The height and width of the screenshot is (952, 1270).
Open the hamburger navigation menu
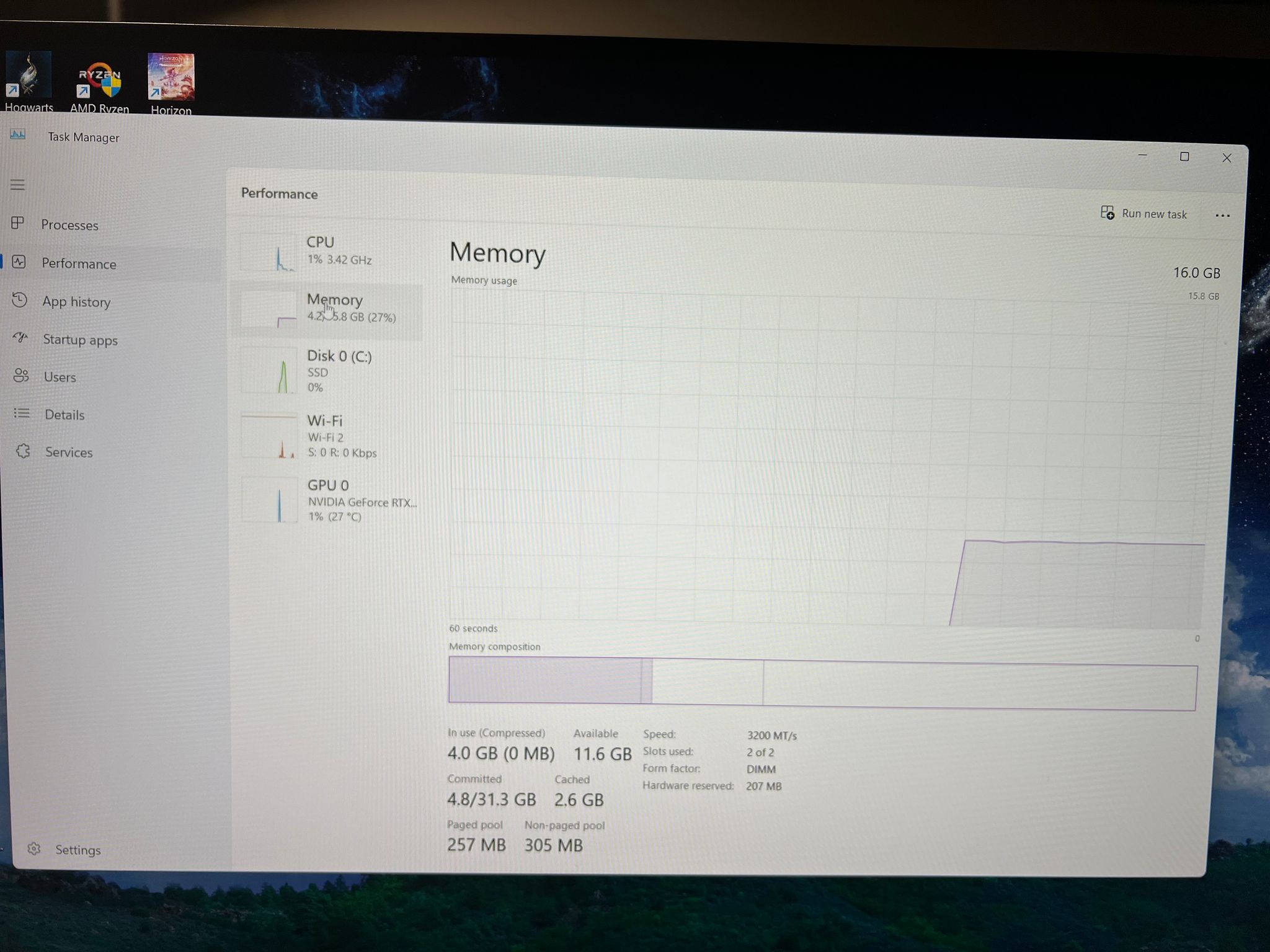click(17, 185)
